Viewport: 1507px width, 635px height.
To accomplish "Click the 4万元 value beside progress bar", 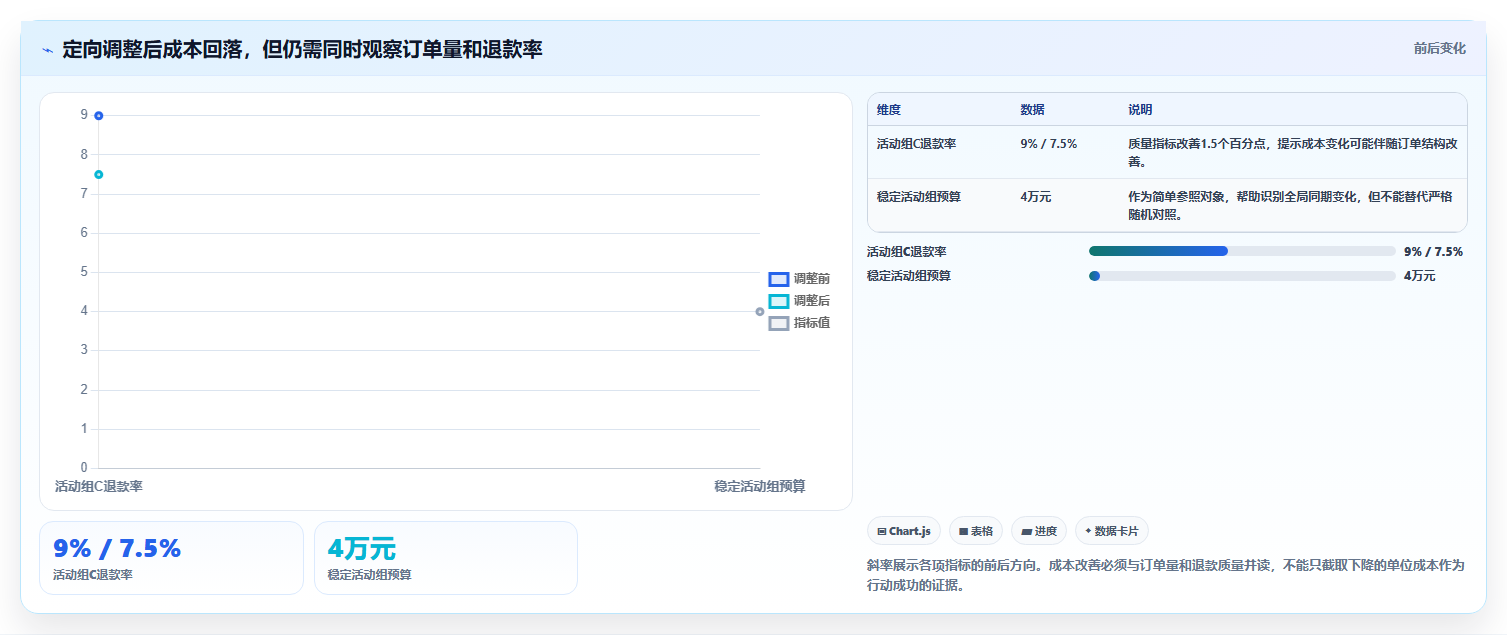I will (1419, 276).
